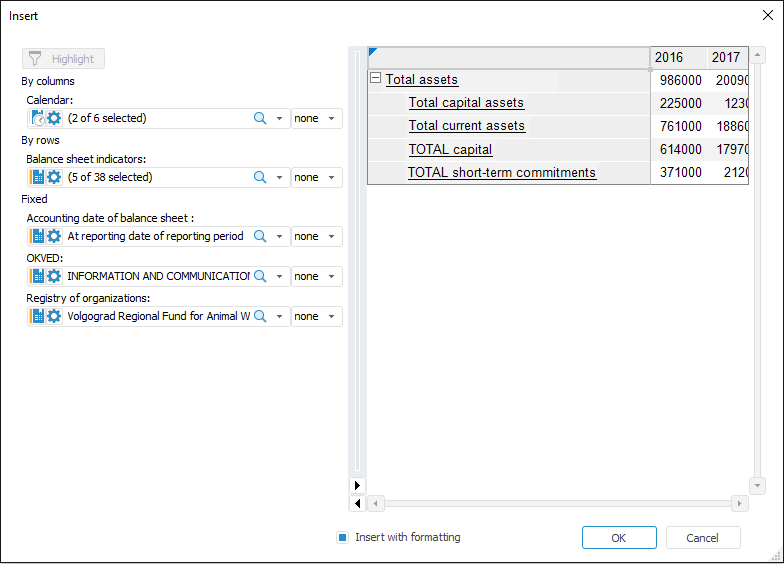Open Calendar dimension gear settings
The height and width of the screenshot is (564, 784).
pos(54,118)
